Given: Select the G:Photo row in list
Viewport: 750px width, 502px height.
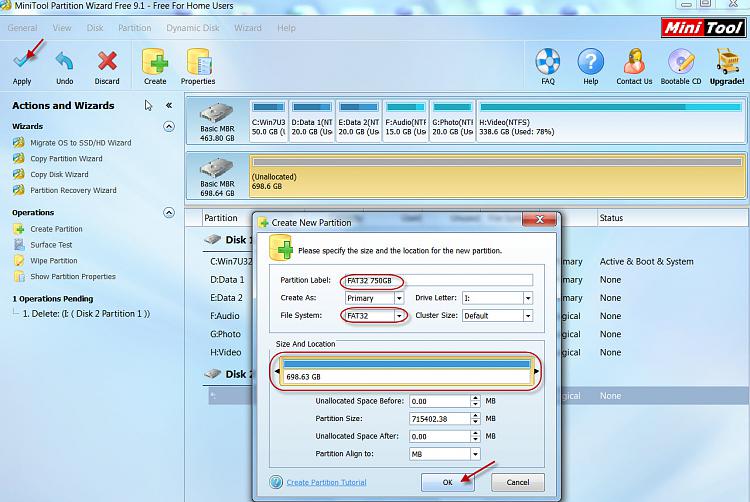Looking at the screenshot, I should 226,334.
